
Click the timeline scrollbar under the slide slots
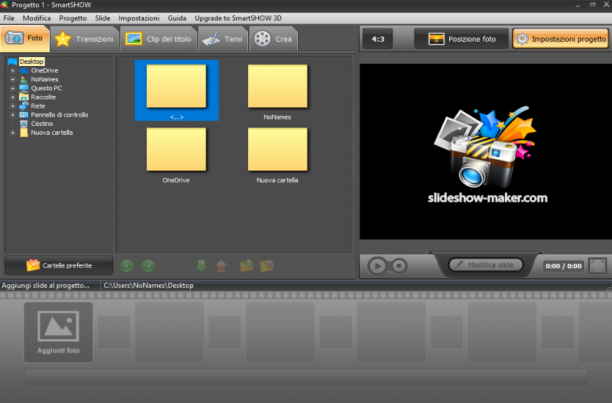[x=306, y=376]
